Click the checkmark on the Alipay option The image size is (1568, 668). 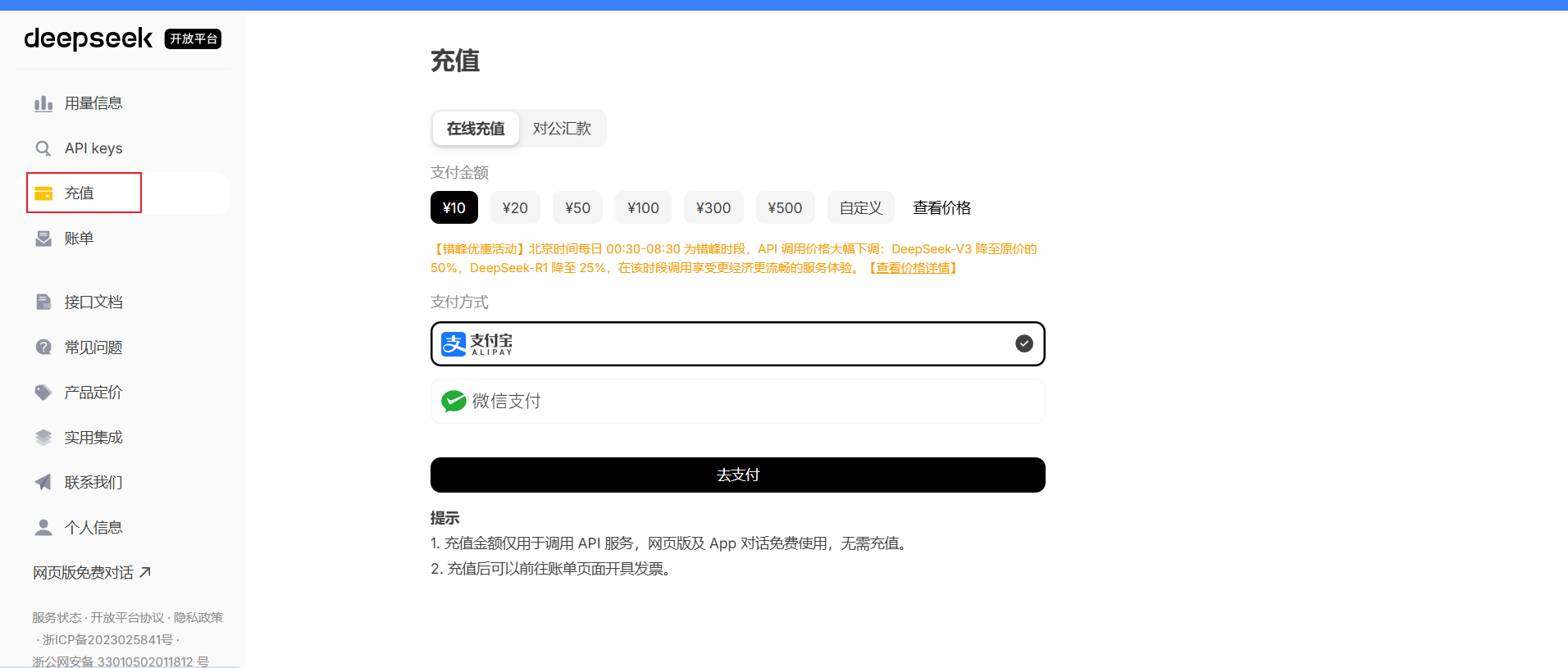pos(1024,343)
